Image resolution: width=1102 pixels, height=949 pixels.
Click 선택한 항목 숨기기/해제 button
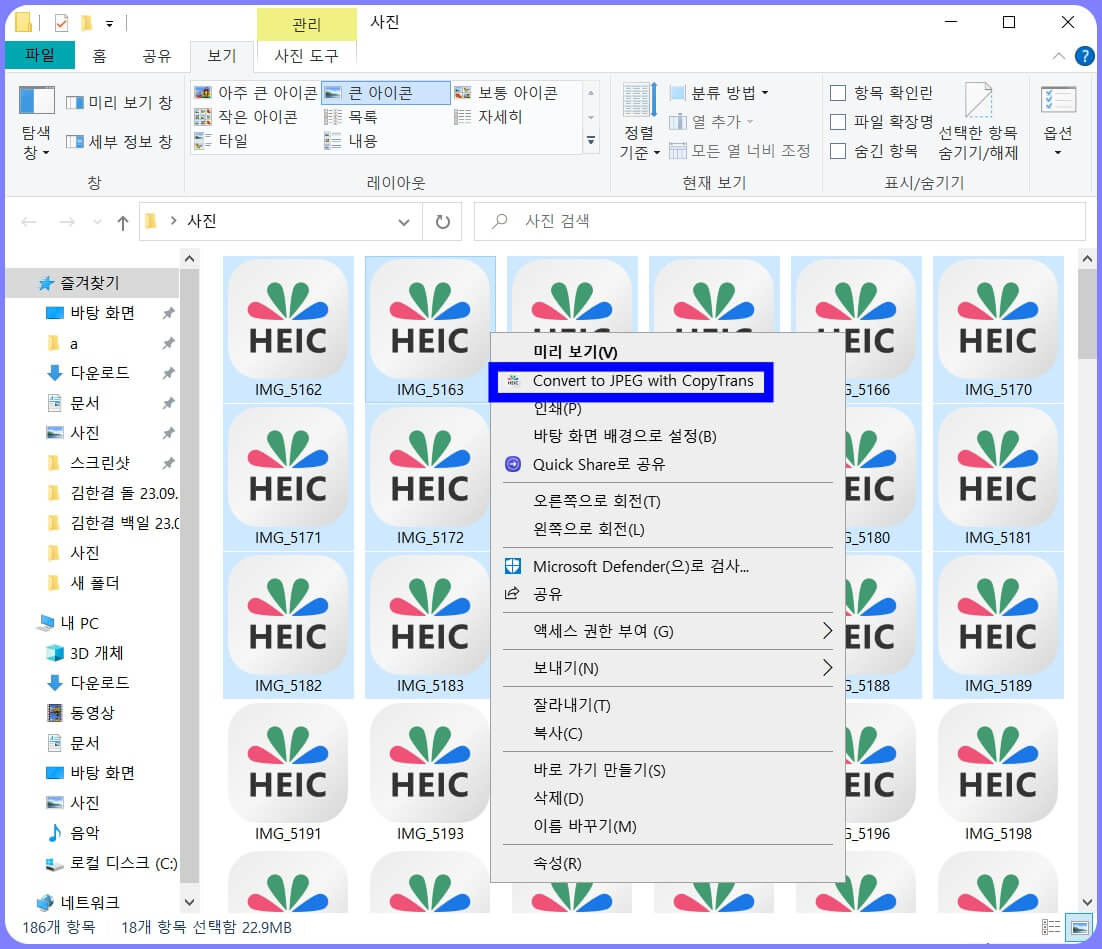[x=978, y=121]
